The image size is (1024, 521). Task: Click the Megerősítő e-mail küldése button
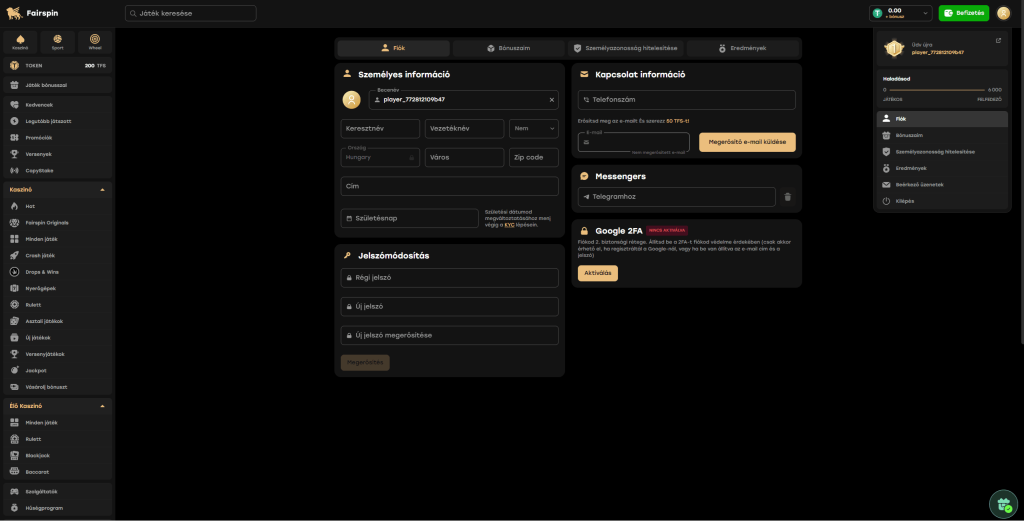pyautogui.click(x=747, y=142)
